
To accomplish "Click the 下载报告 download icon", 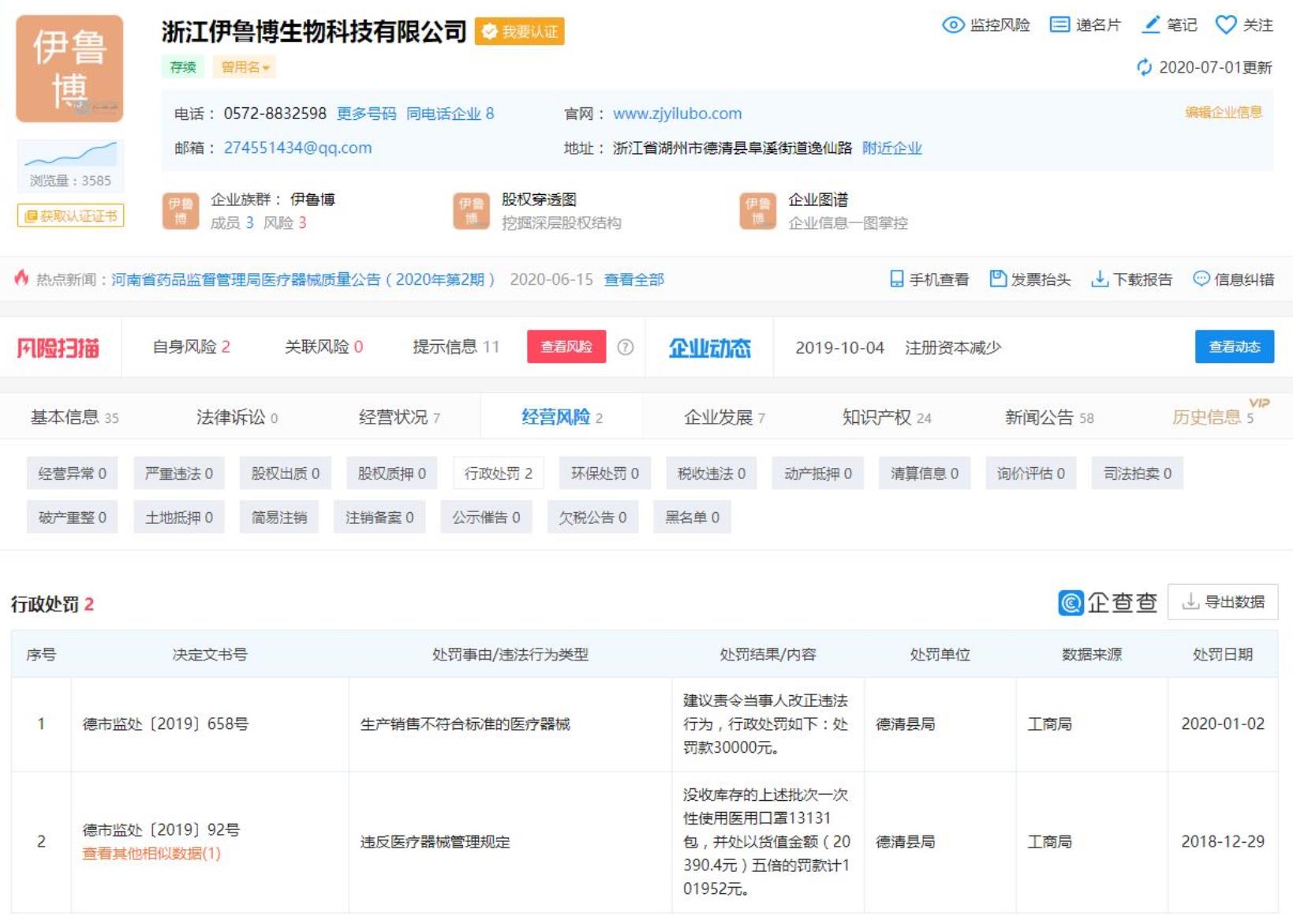I will [1098, 279].
